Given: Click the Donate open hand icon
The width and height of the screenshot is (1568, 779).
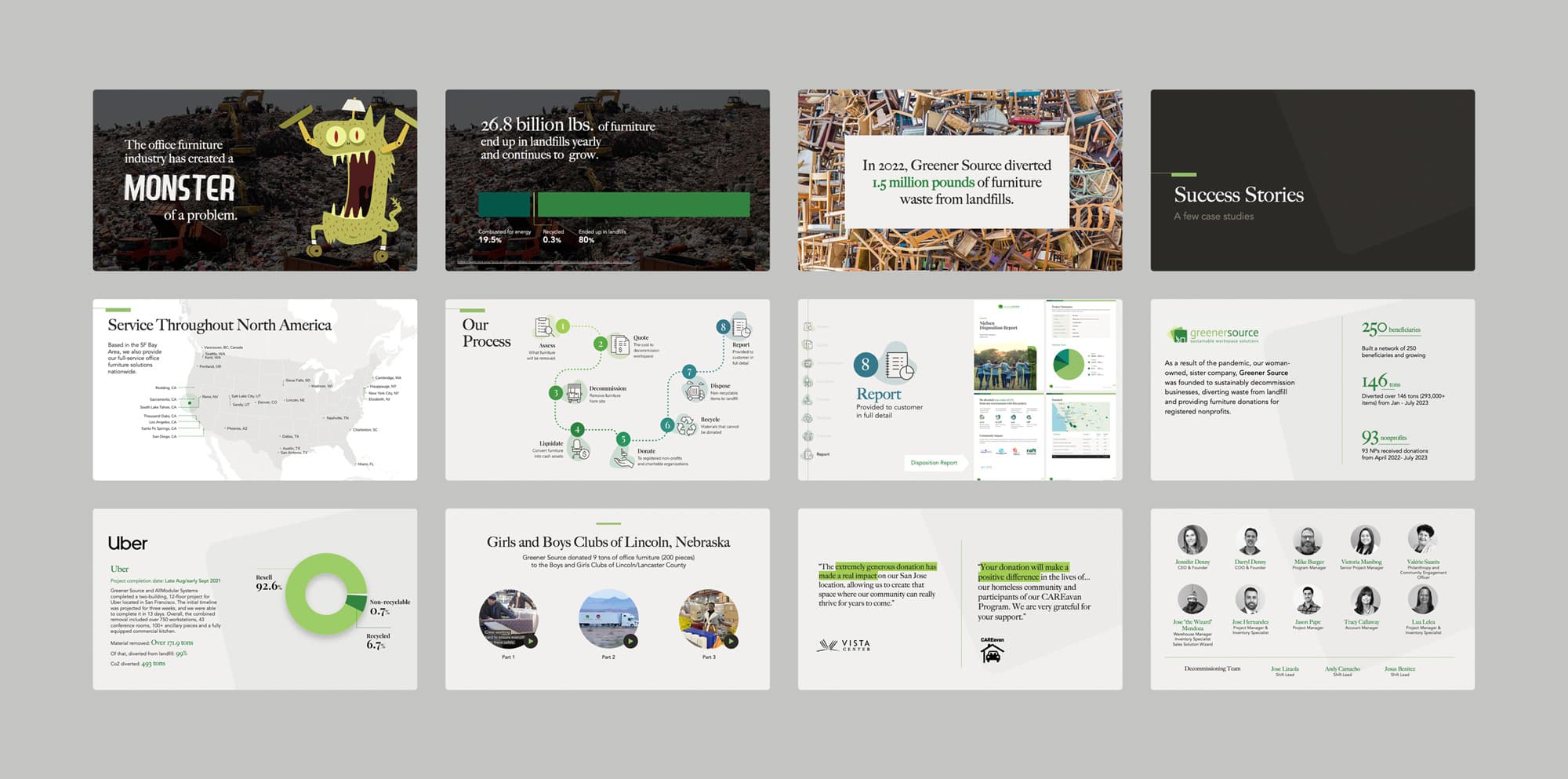Looking at the screenshot, I should point(622,458).
